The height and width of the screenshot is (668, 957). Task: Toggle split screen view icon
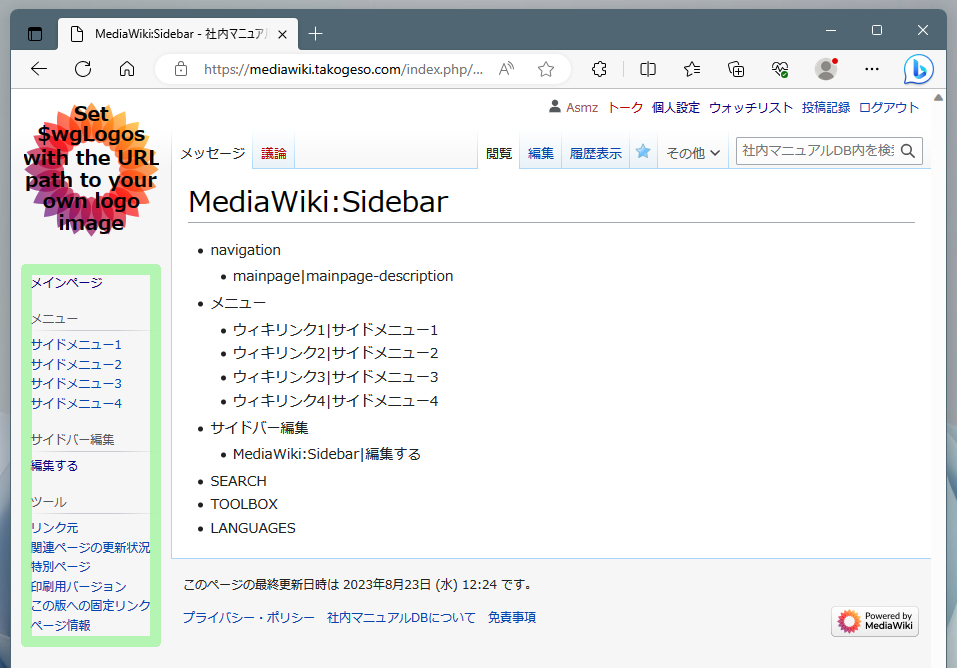[648, 69]
